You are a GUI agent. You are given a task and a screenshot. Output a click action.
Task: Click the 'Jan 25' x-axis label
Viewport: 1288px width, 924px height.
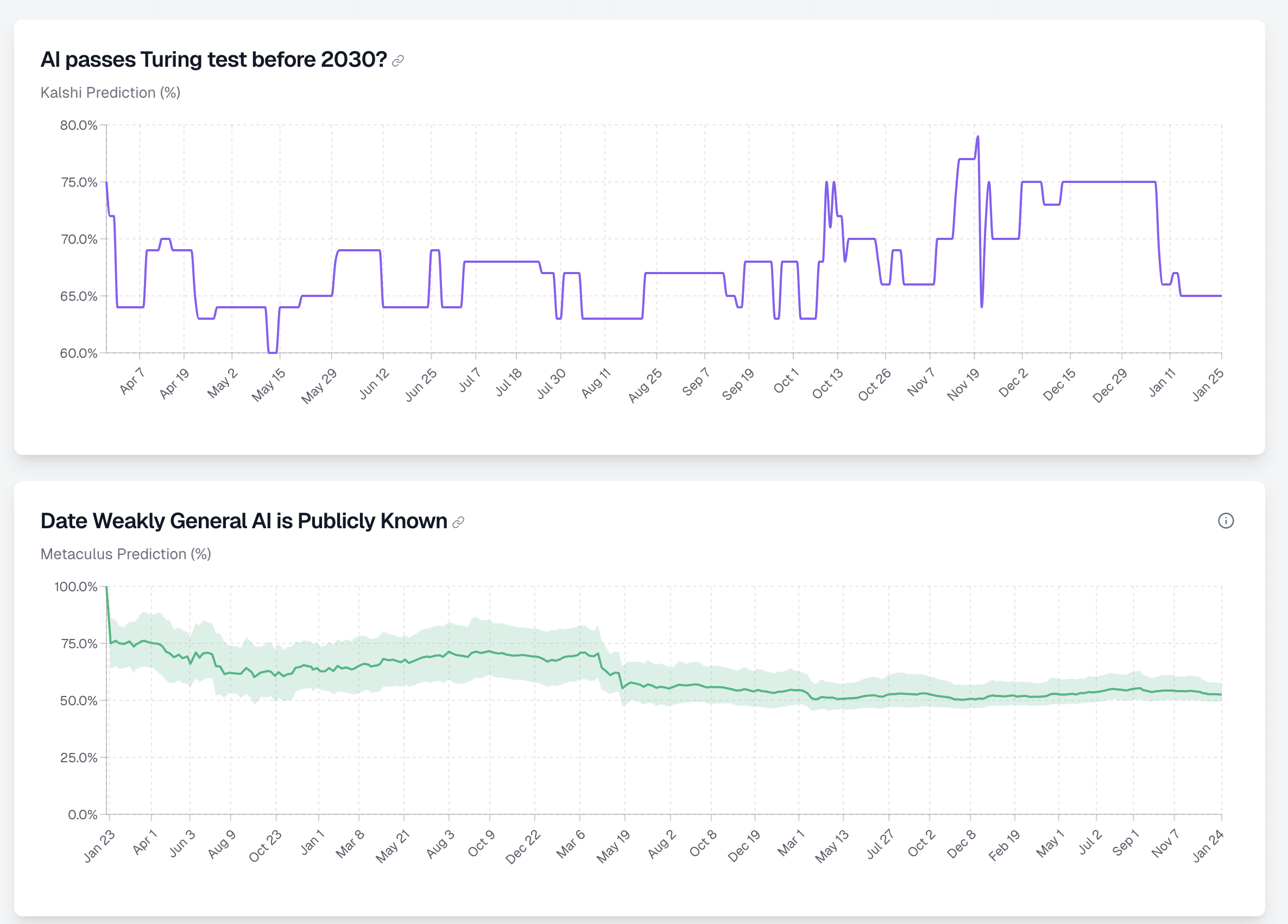1208,384
